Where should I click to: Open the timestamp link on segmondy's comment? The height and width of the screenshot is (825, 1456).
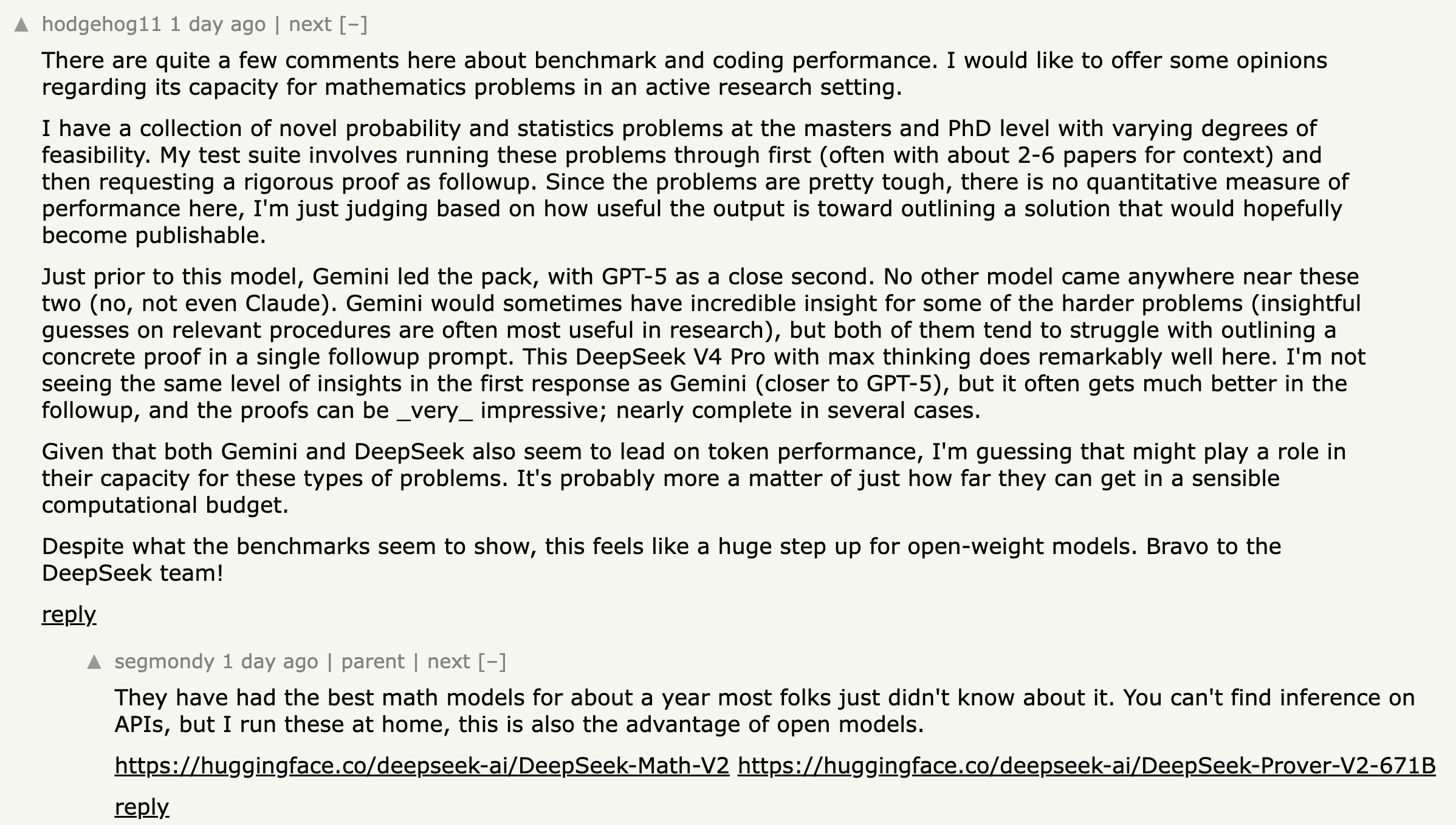[270, 661]
